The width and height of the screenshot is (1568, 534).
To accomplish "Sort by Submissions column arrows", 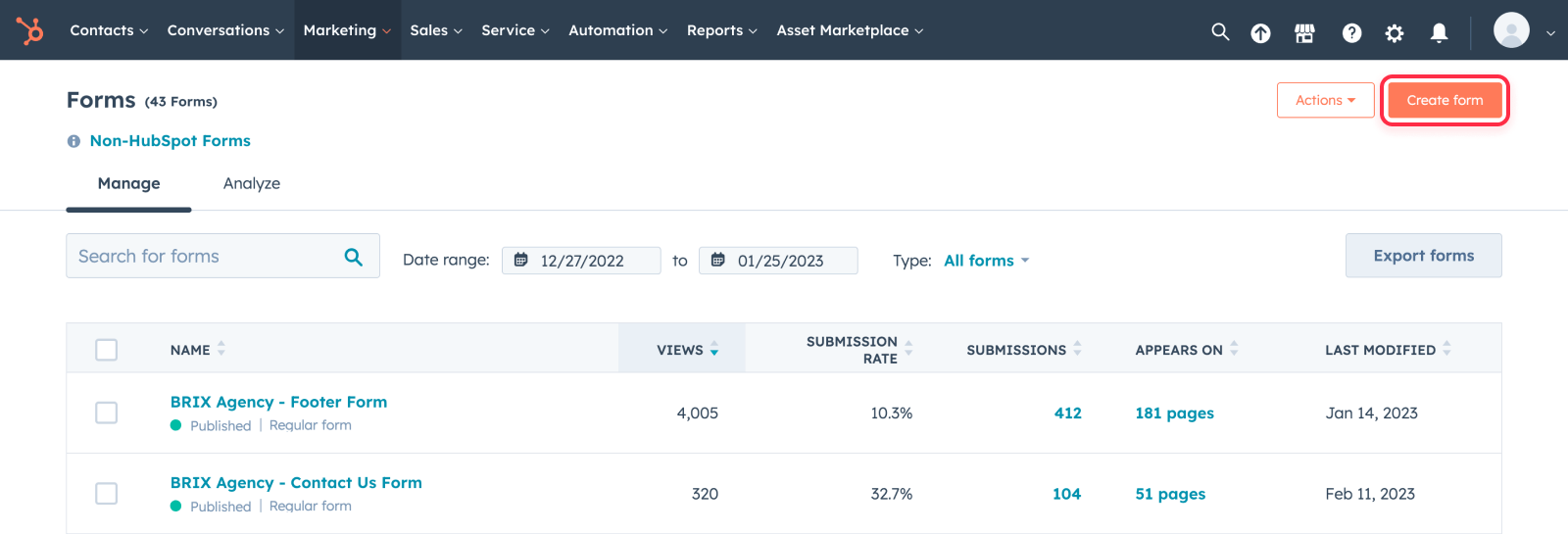I will click(1078, 349).
